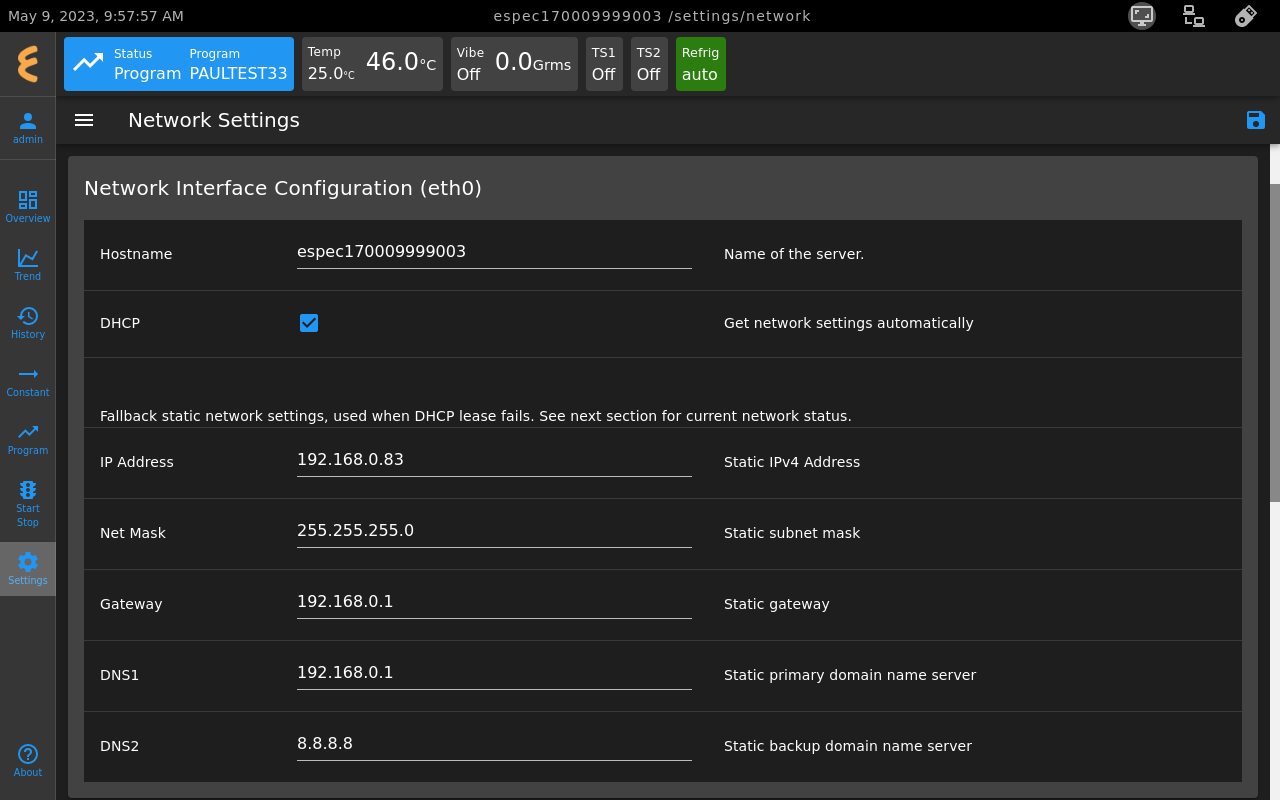Click the TS2 Off tile
The height and width of the screenshot is (800, 1280).
point(649,64)
